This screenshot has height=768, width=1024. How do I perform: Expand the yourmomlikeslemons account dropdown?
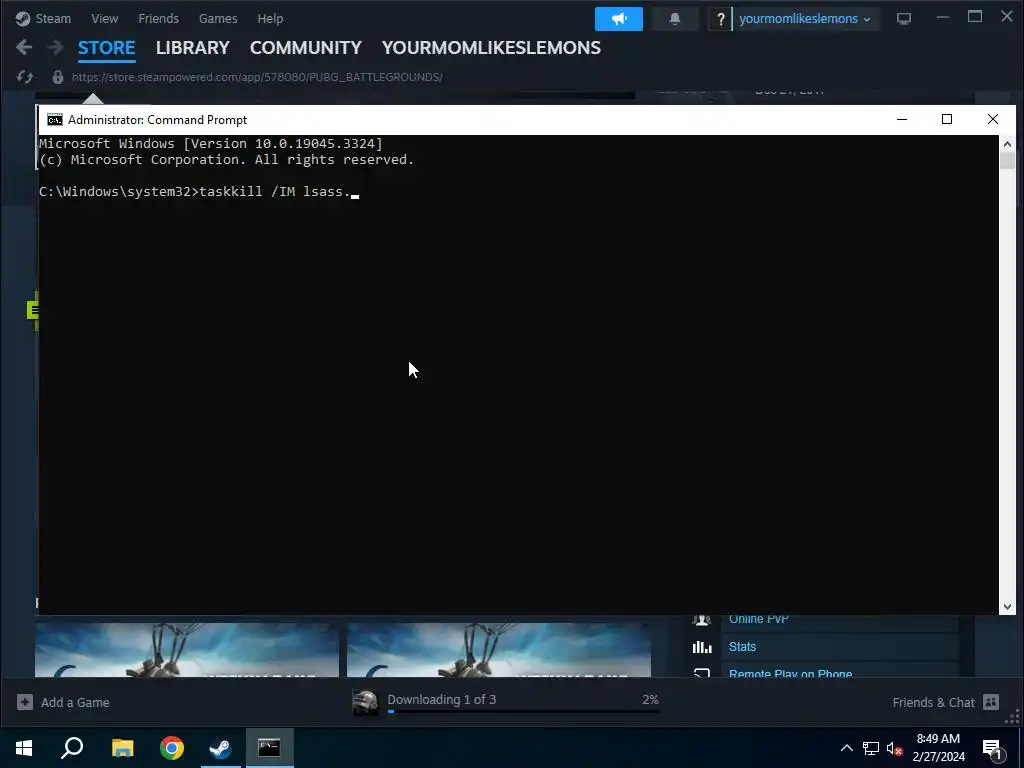(x=805, y=19)
